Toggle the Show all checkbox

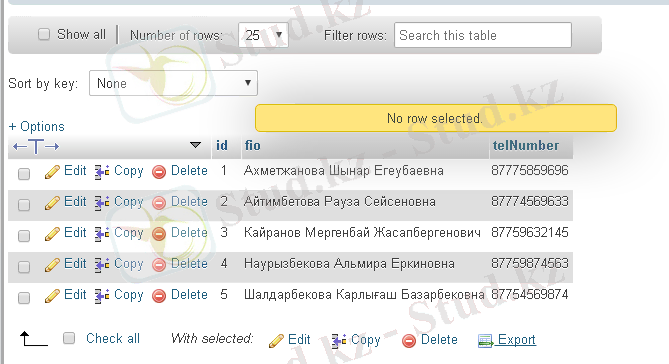(x=44, y=34)
